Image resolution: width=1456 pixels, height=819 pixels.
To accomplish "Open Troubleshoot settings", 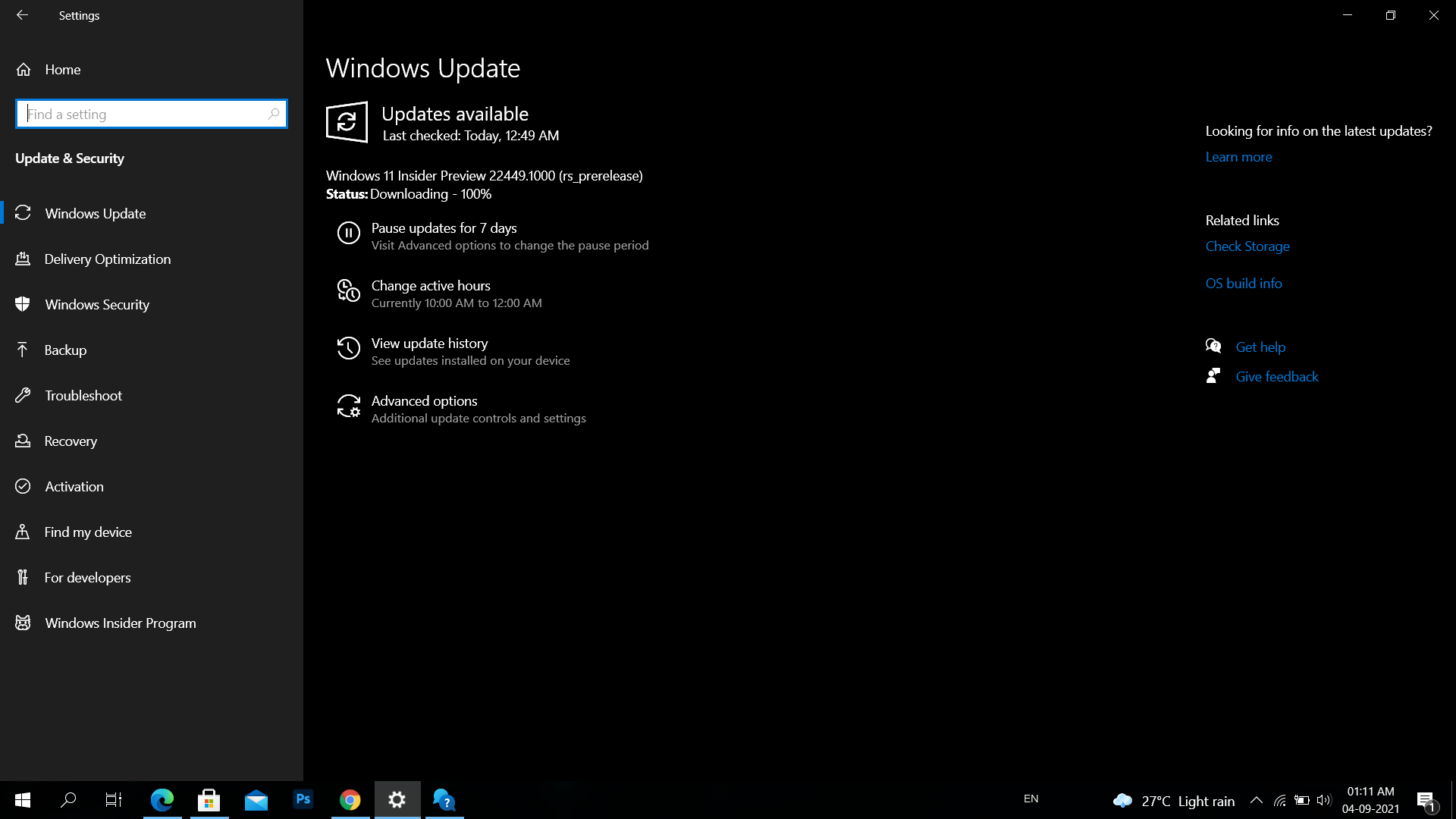I will pos(152,395).
